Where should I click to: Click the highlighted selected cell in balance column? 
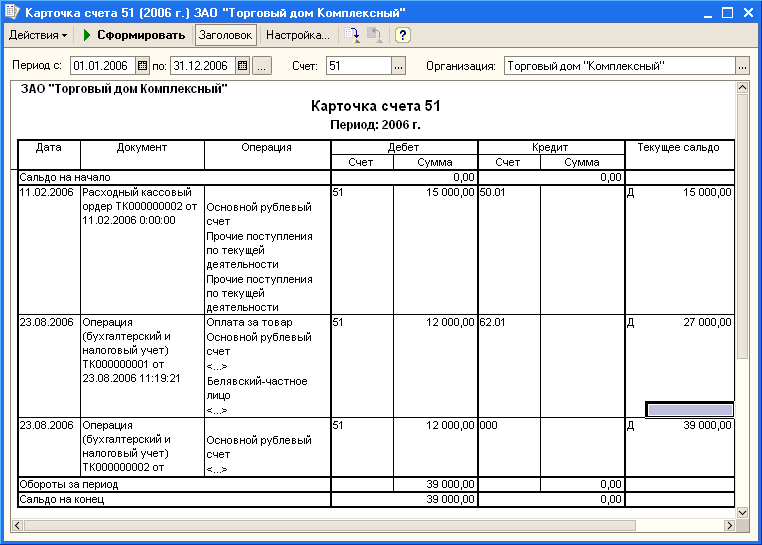[690, 409]
